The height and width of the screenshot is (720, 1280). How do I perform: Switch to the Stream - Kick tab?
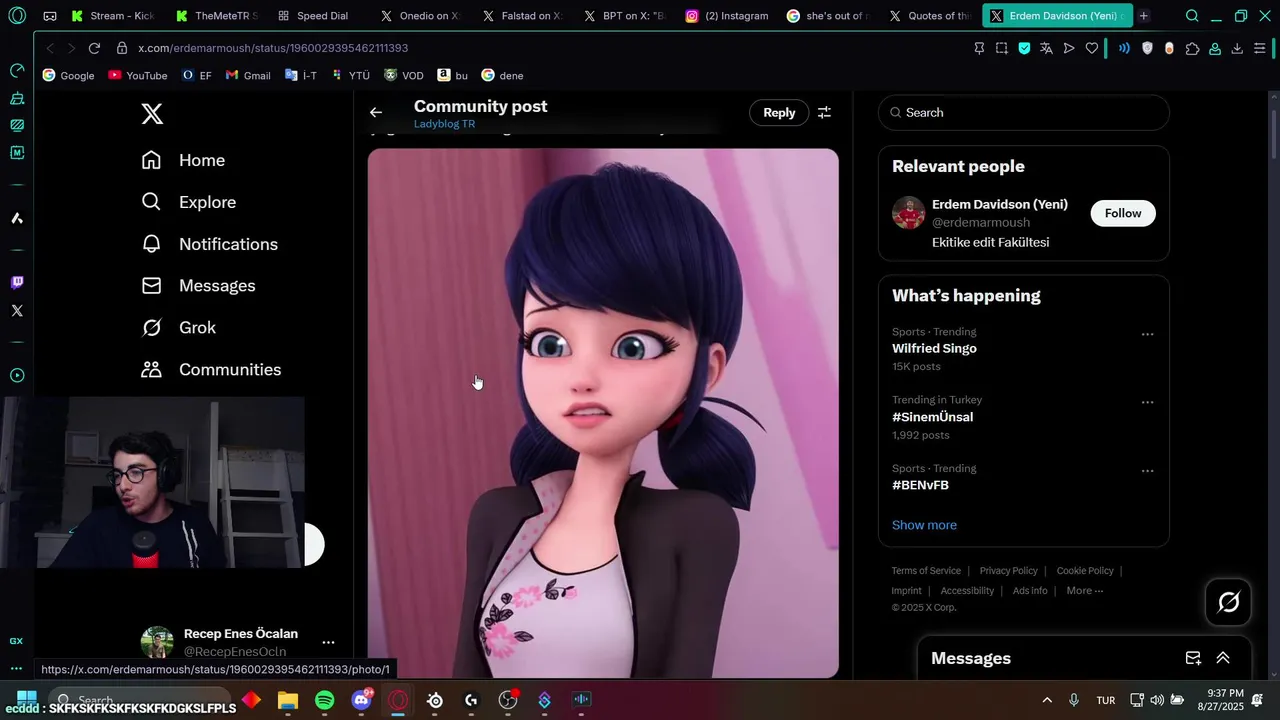pos(115,16)
